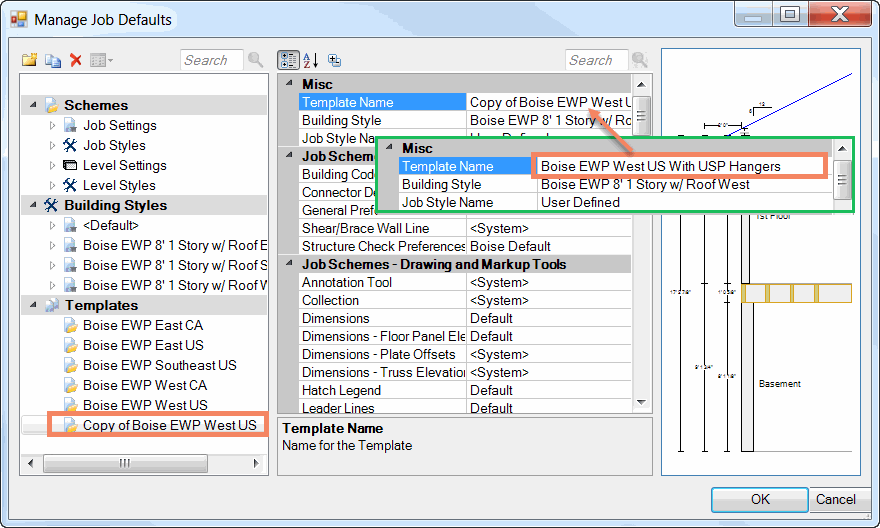880x528 pixels.
Task: Click the magnifier icon beside the left search
Action: tap(256, 59)
